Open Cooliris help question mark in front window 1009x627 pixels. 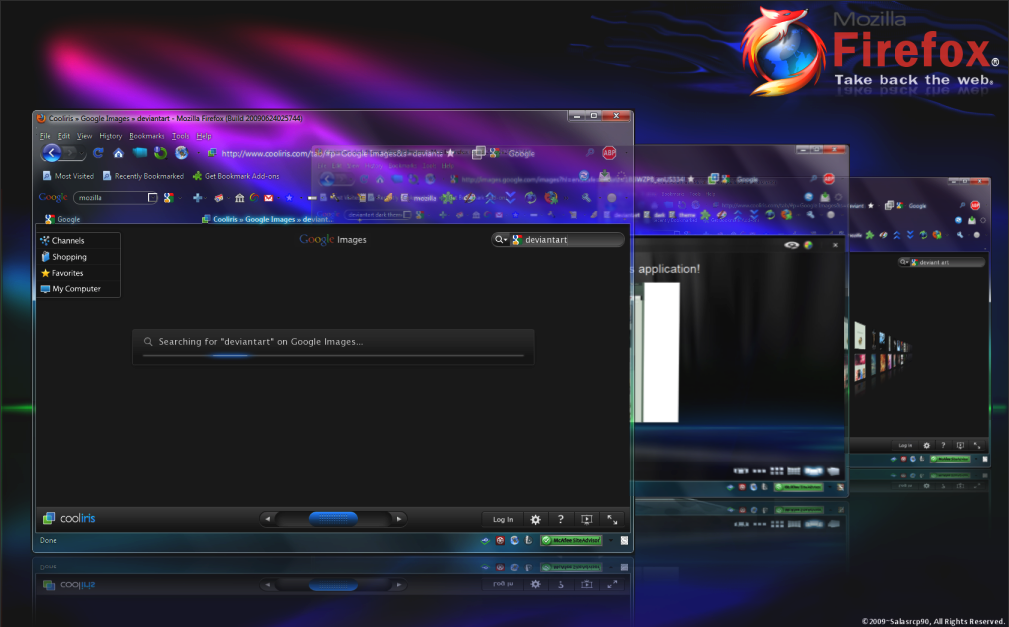point(560,519)
